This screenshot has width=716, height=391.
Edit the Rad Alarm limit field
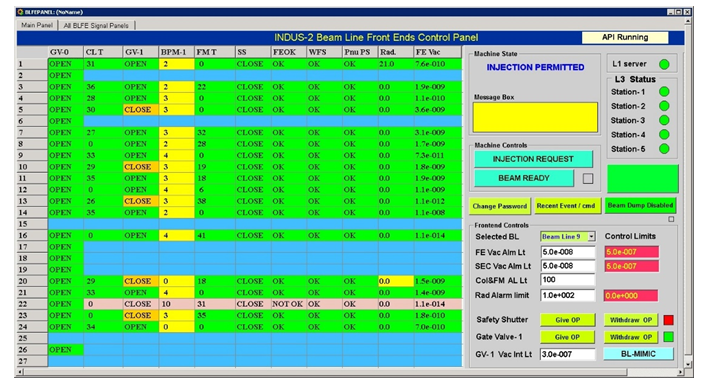568,295
